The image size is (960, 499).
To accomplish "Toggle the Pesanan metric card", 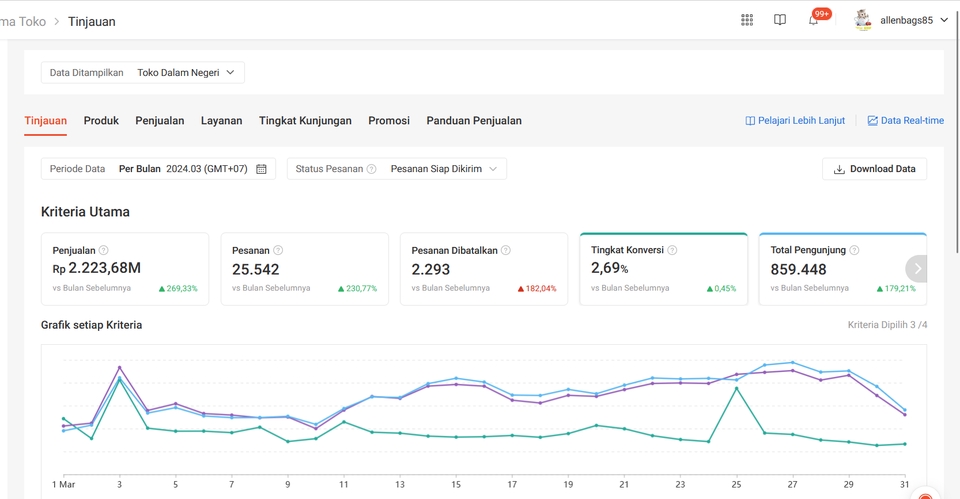I will click(x=304, y=269).
